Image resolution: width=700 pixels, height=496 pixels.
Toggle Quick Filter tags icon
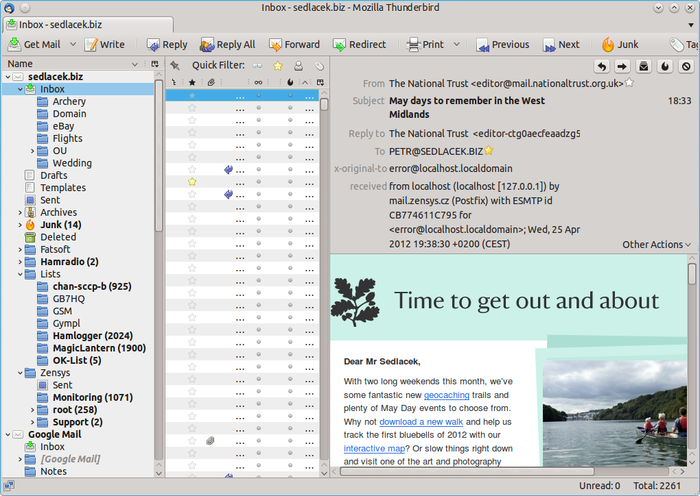[x=319, y=66]
